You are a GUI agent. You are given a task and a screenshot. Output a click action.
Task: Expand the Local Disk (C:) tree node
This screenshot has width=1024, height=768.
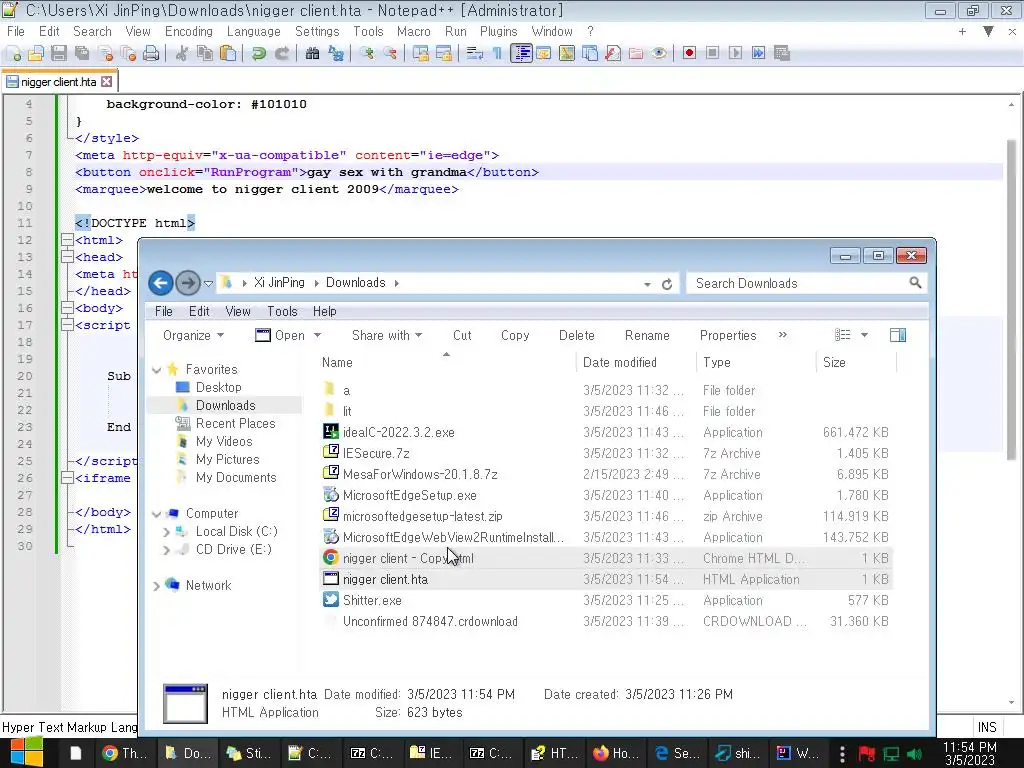(167, 532)
